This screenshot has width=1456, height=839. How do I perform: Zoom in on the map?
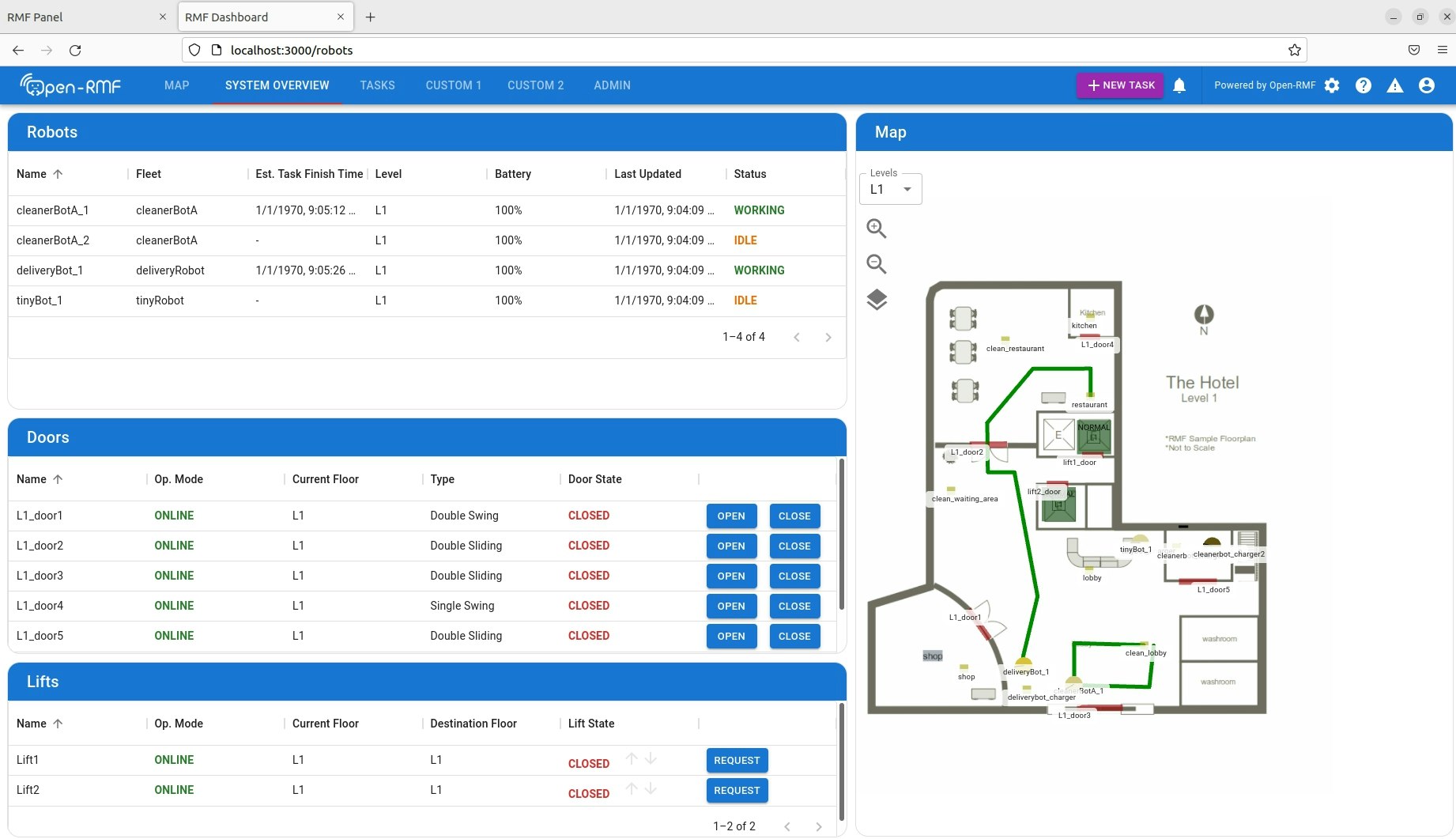click(876, 228)
